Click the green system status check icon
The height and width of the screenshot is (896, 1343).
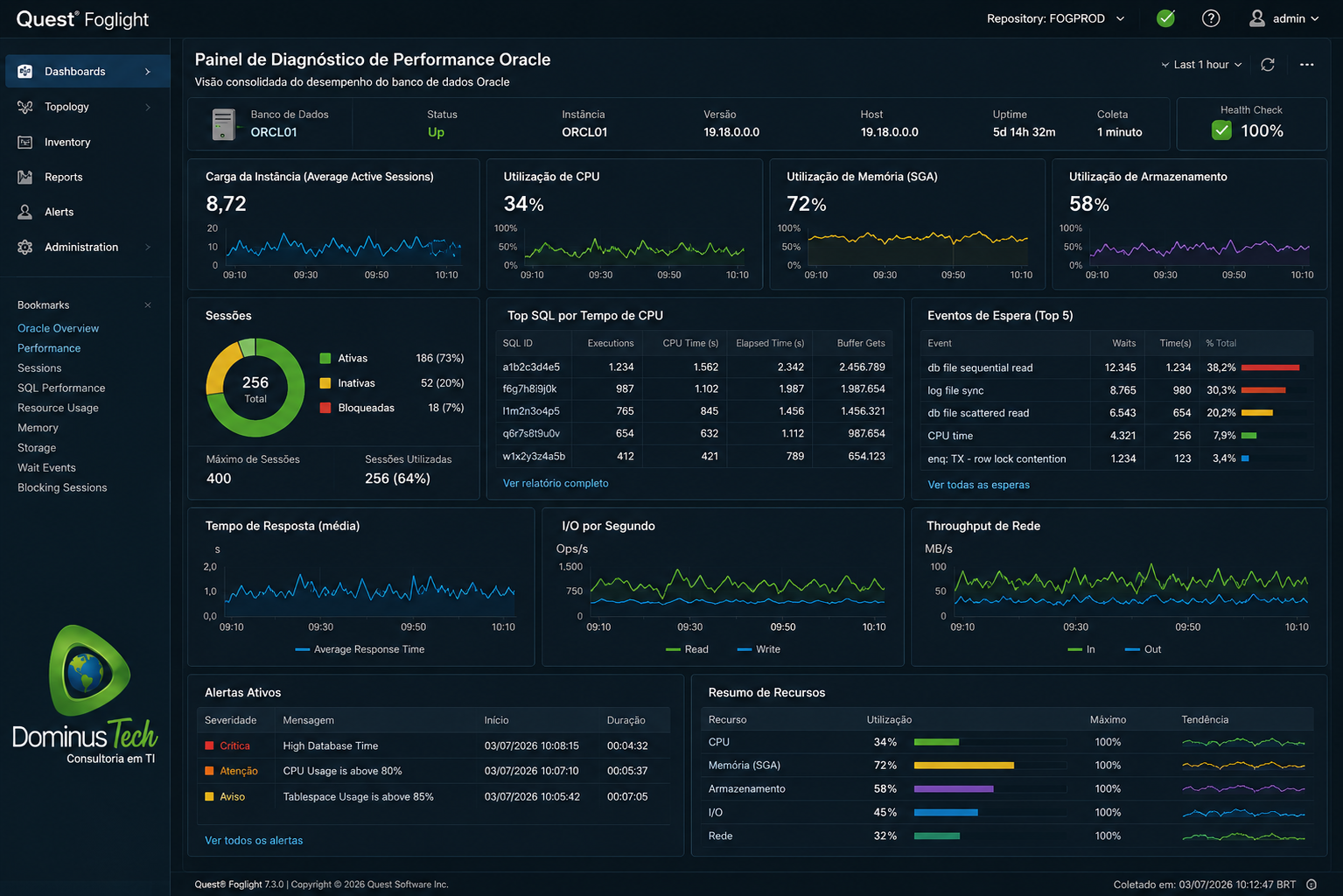pos(1165,18)
